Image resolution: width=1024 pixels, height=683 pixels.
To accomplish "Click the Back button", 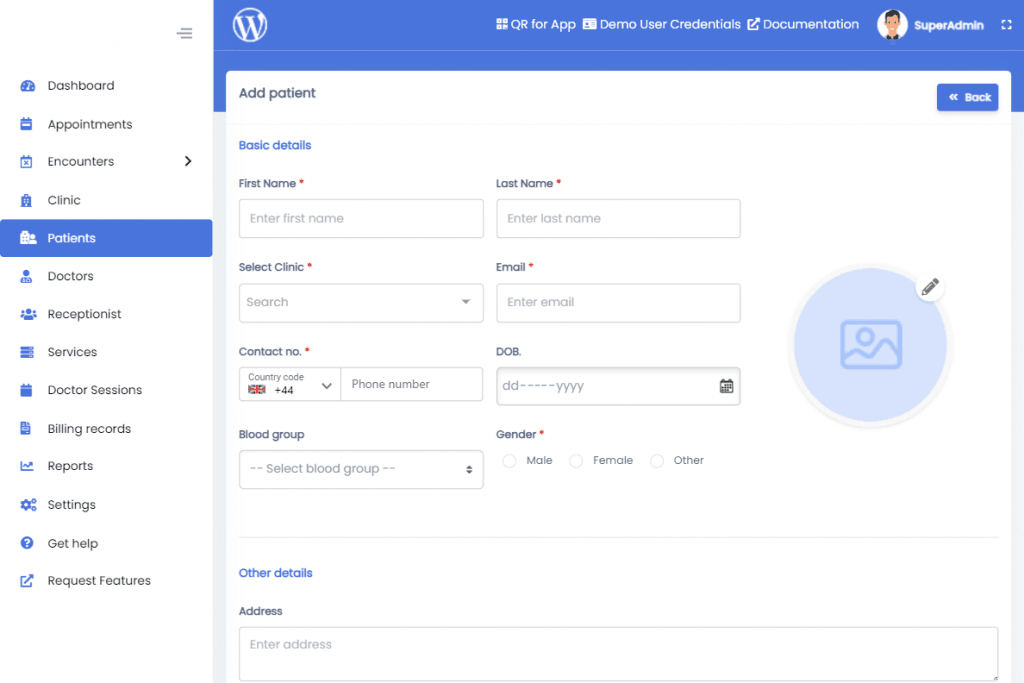I will pos(967,97).
